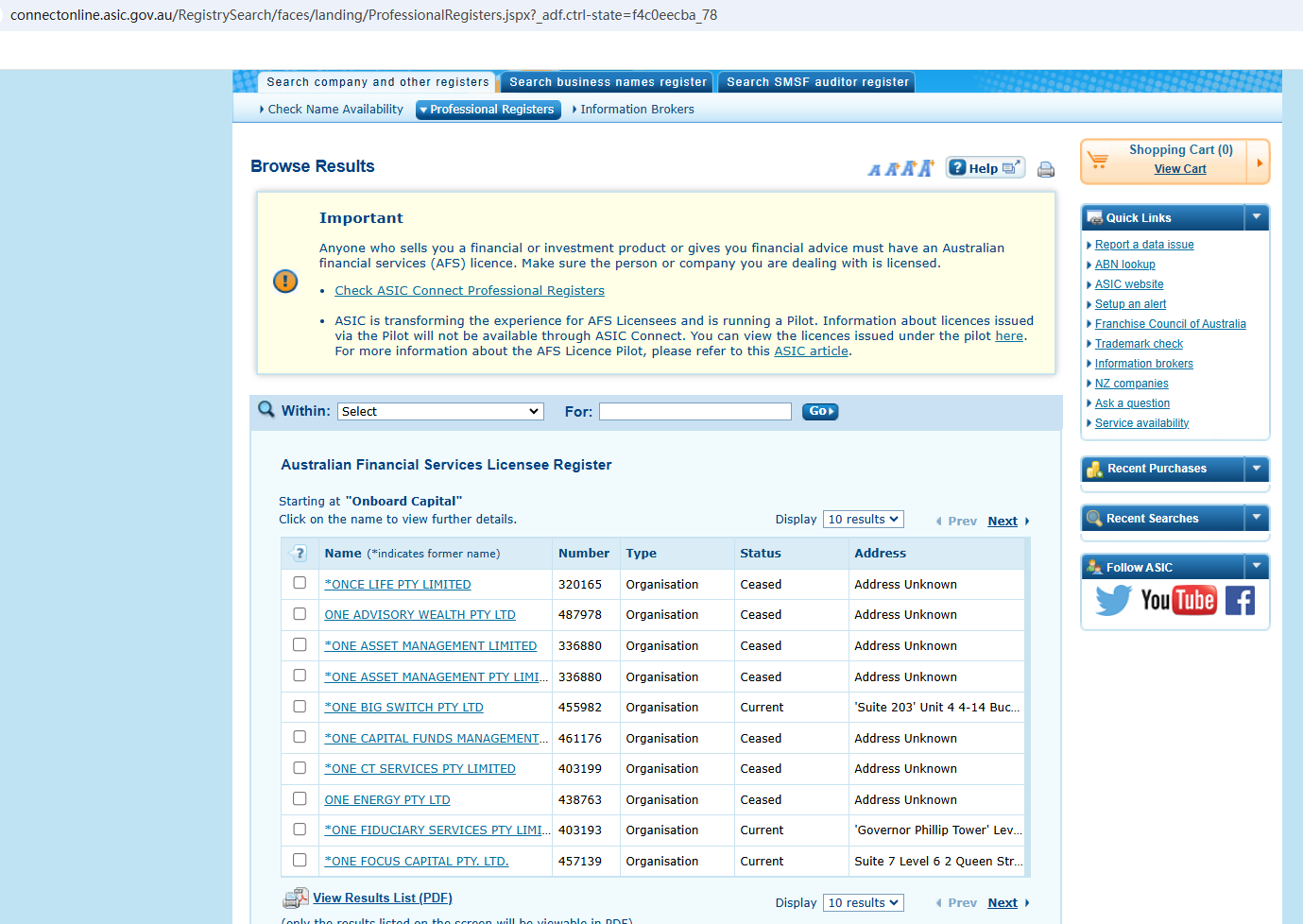Click the View Cart link
The width and height of the screenshot is (1303, 924).
pyautogui.click(x=1180, y=169)
